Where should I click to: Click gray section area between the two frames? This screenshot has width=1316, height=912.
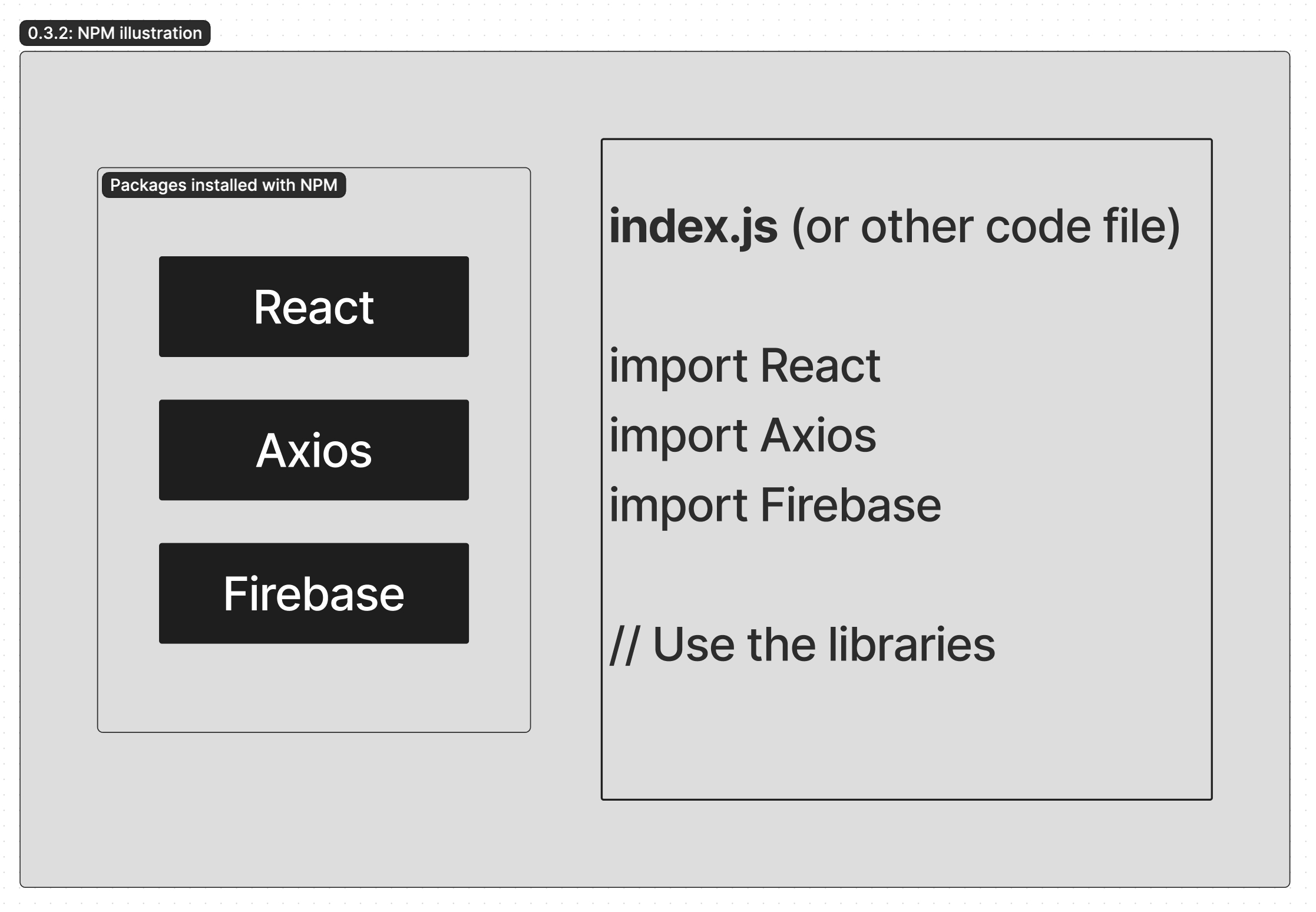[566, 448]
